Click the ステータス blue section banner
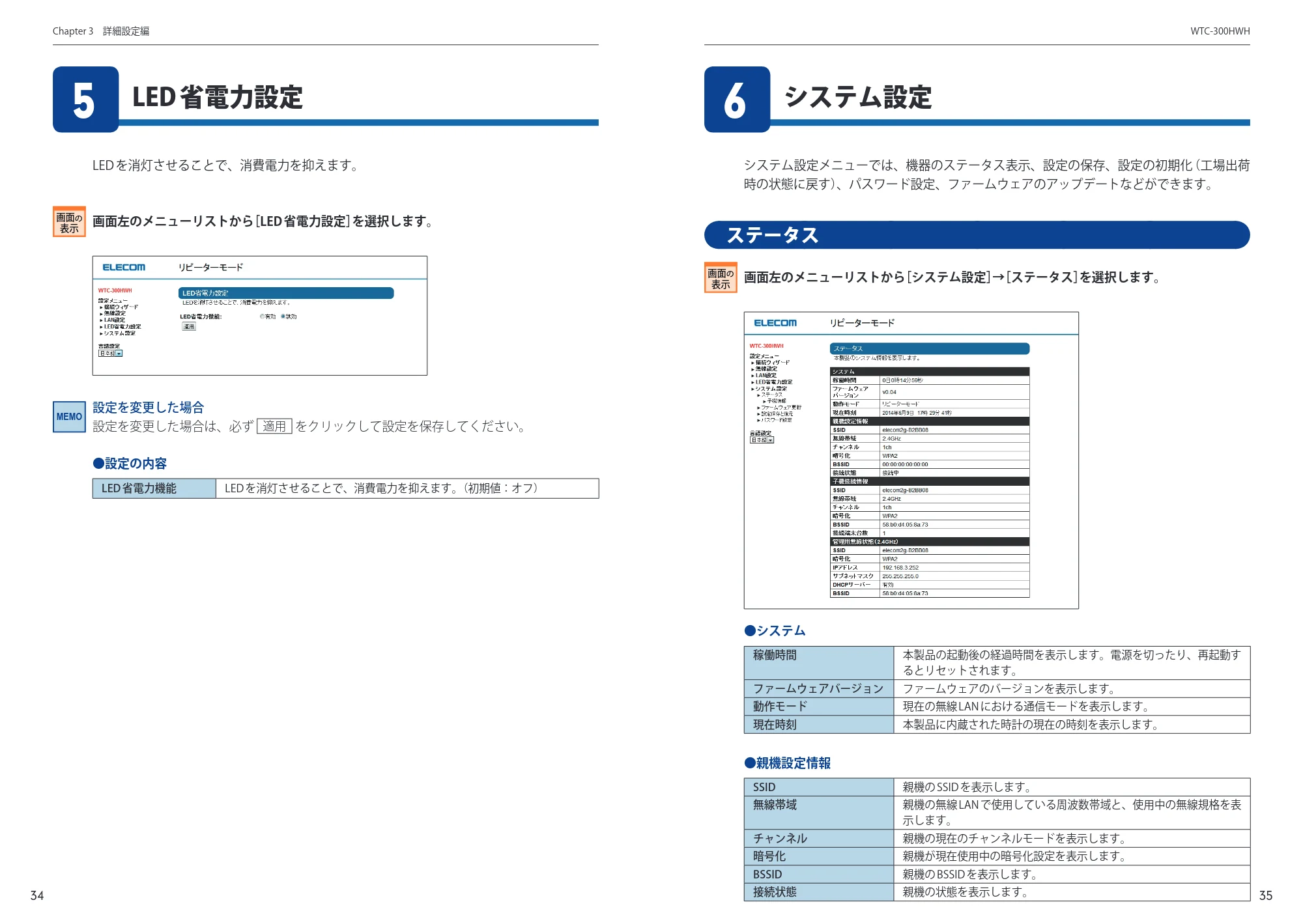 [977, 235]
